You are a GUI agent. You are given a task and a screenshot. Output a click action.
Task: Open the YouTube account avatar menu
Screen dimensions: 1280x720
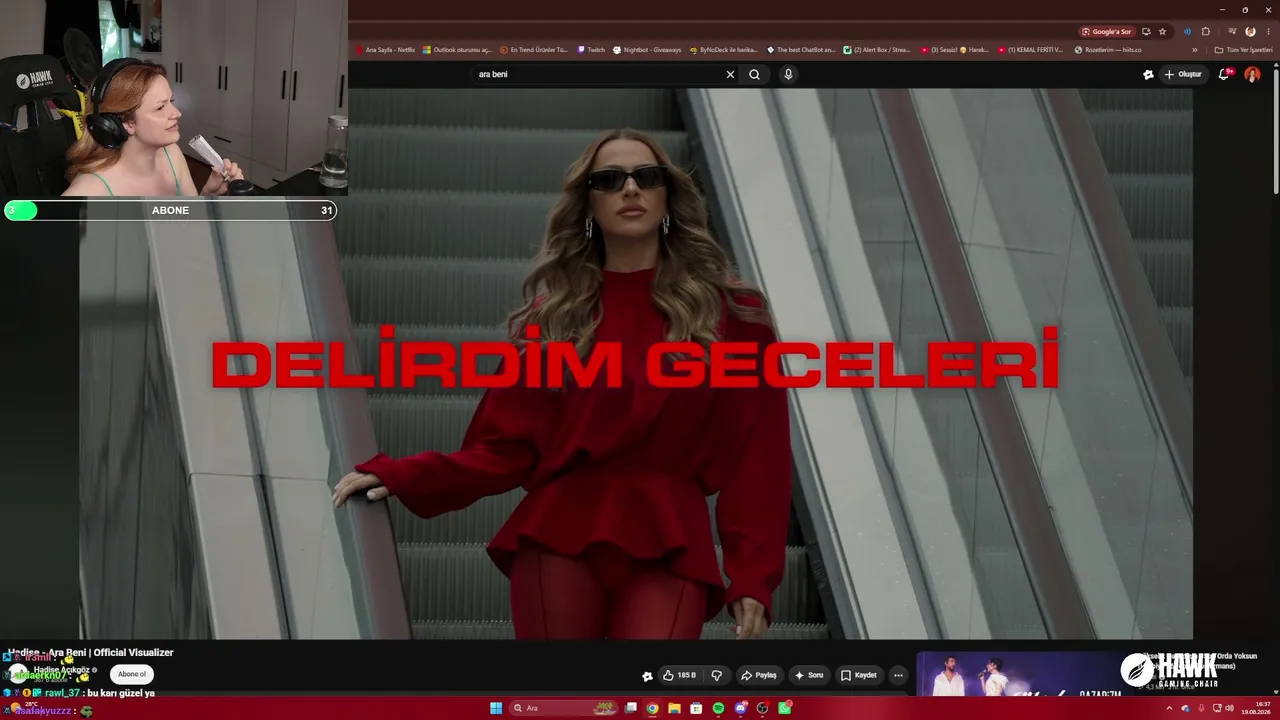click(1252, 74)
